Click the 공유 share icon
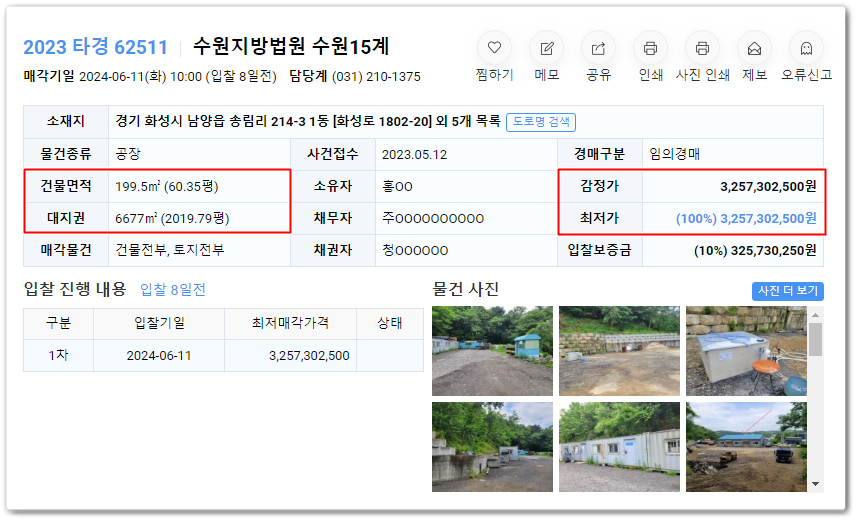This screenshot has width=858, height=522. (598, 48)
